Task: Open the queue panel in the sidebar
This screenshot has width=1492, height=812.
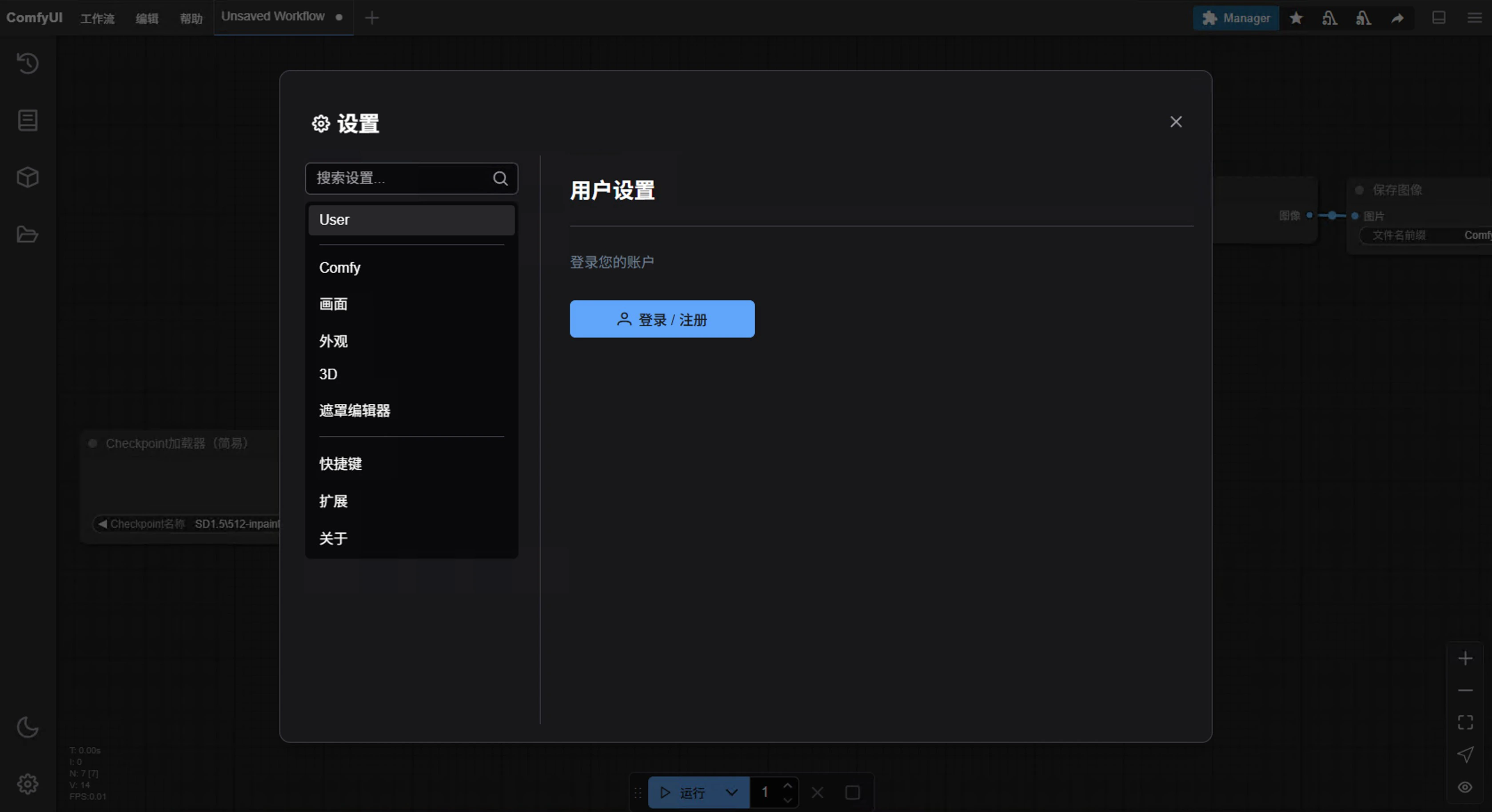Action: coord(27,120)
